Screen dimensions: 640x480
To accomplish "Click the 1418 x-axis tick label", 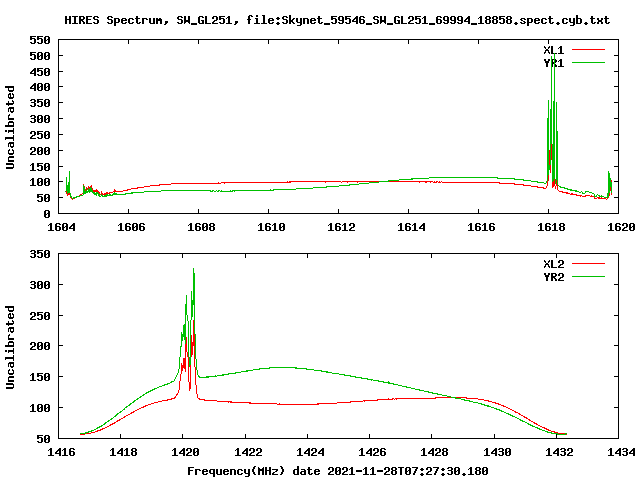I will (123, 452).
